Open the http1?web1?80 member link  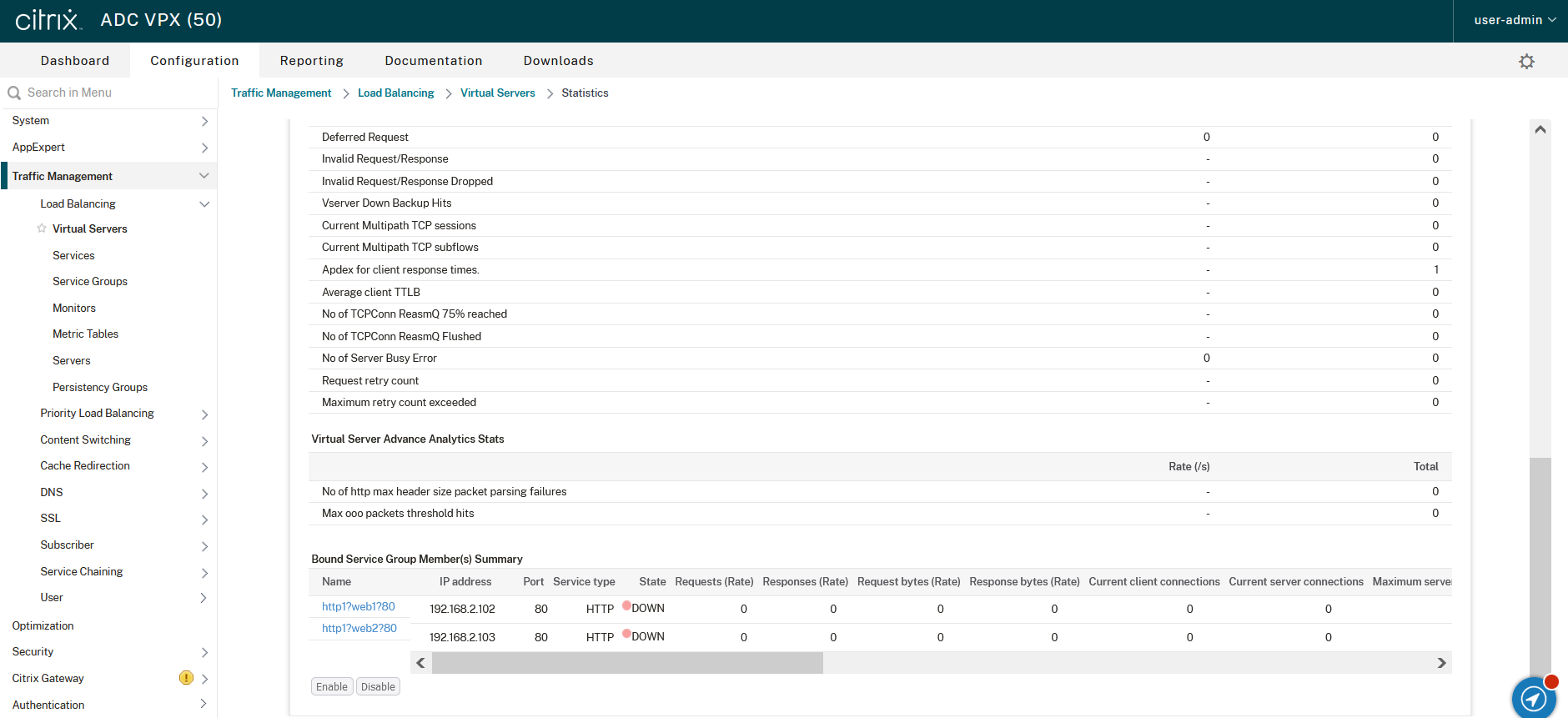pyautogui.click(x=358, y=607)
